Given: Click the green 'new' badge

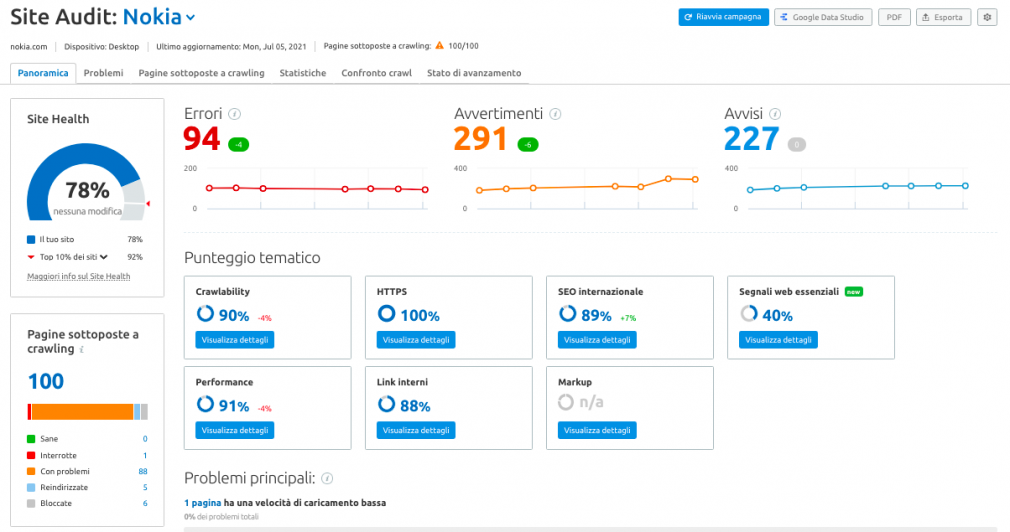Looking at the screenshot, I should (853, 292).
